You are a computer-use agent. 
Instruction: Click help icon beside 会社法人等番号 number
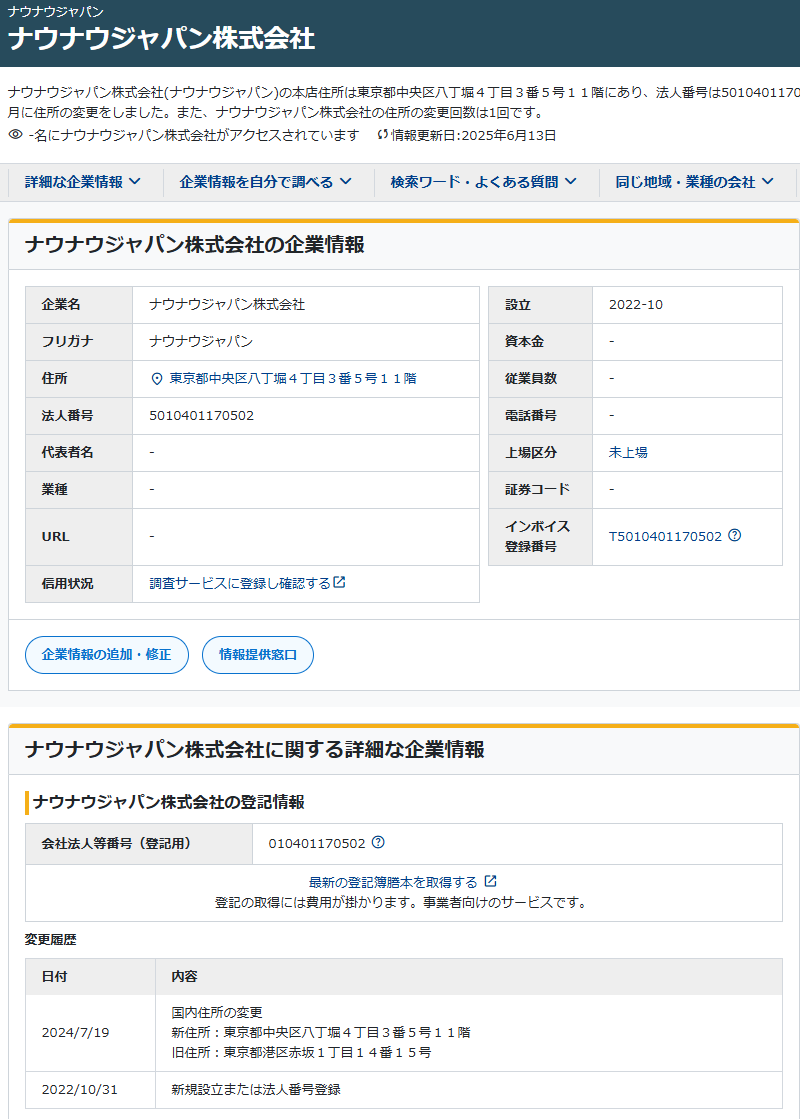click(x=378, y=843)
